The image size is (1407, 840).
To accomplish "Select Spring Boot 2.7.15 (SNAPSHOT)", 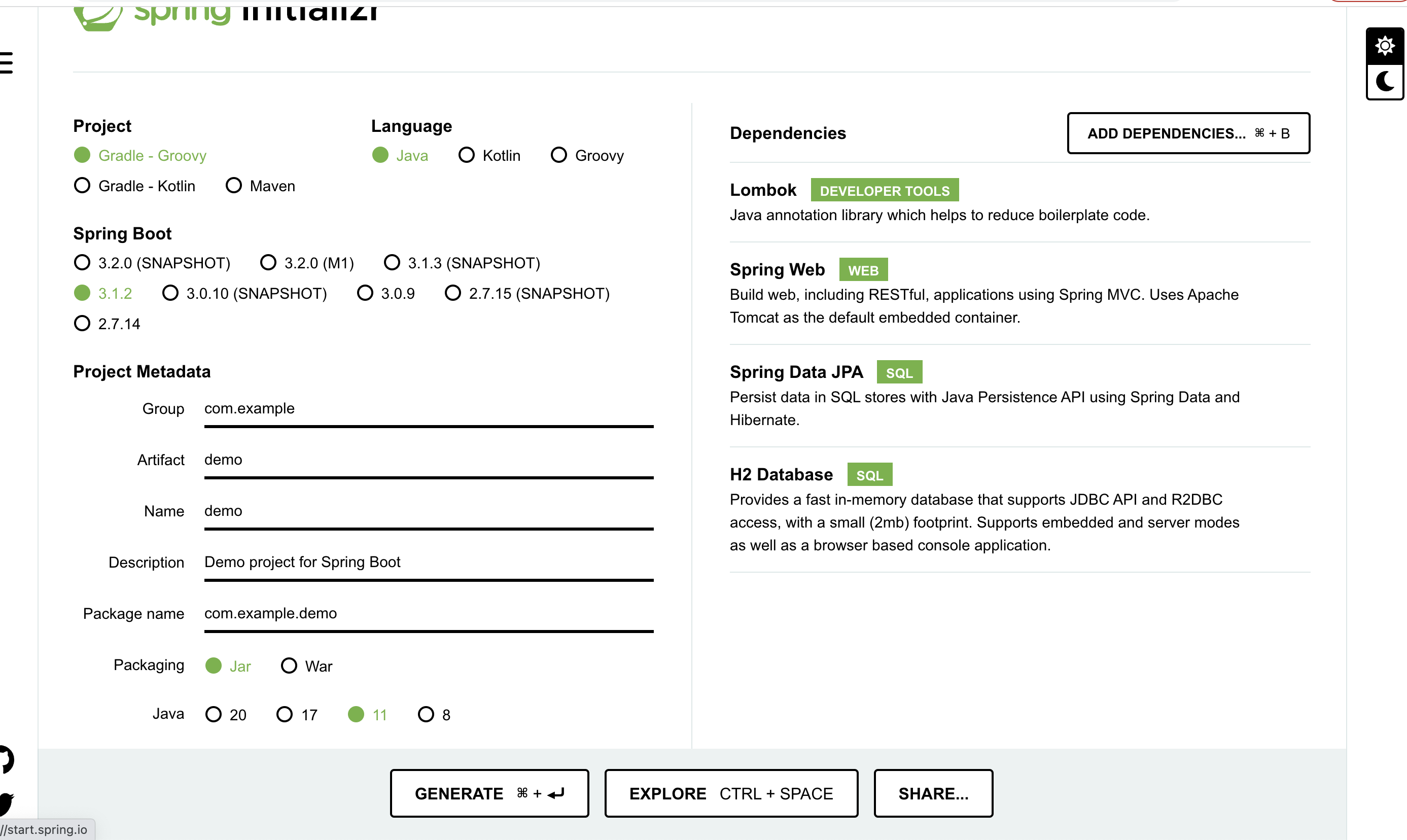I will (527, 293).
